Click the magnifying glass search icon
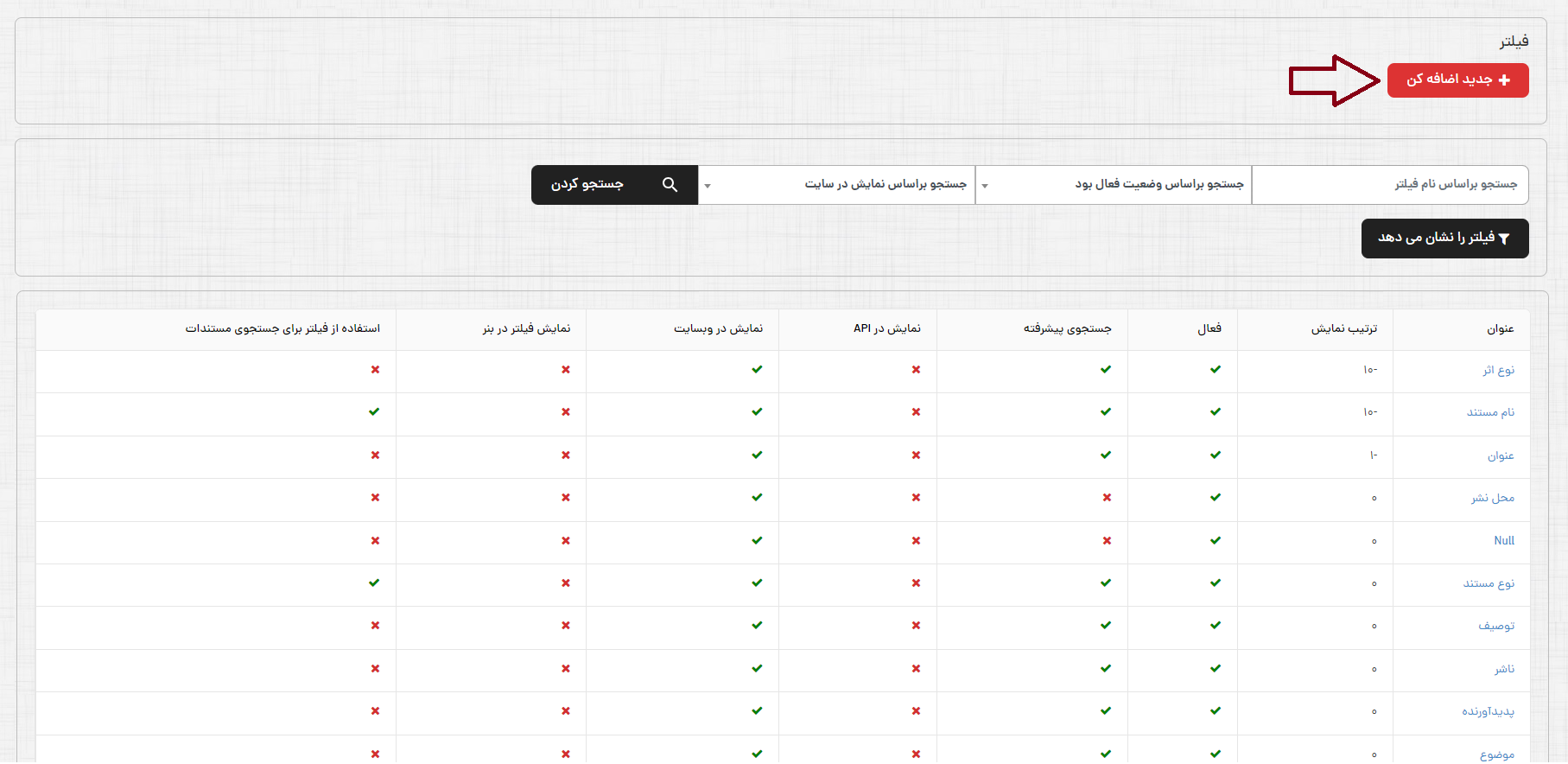Screen dimensions: 1568x764 tap(670, 185)
